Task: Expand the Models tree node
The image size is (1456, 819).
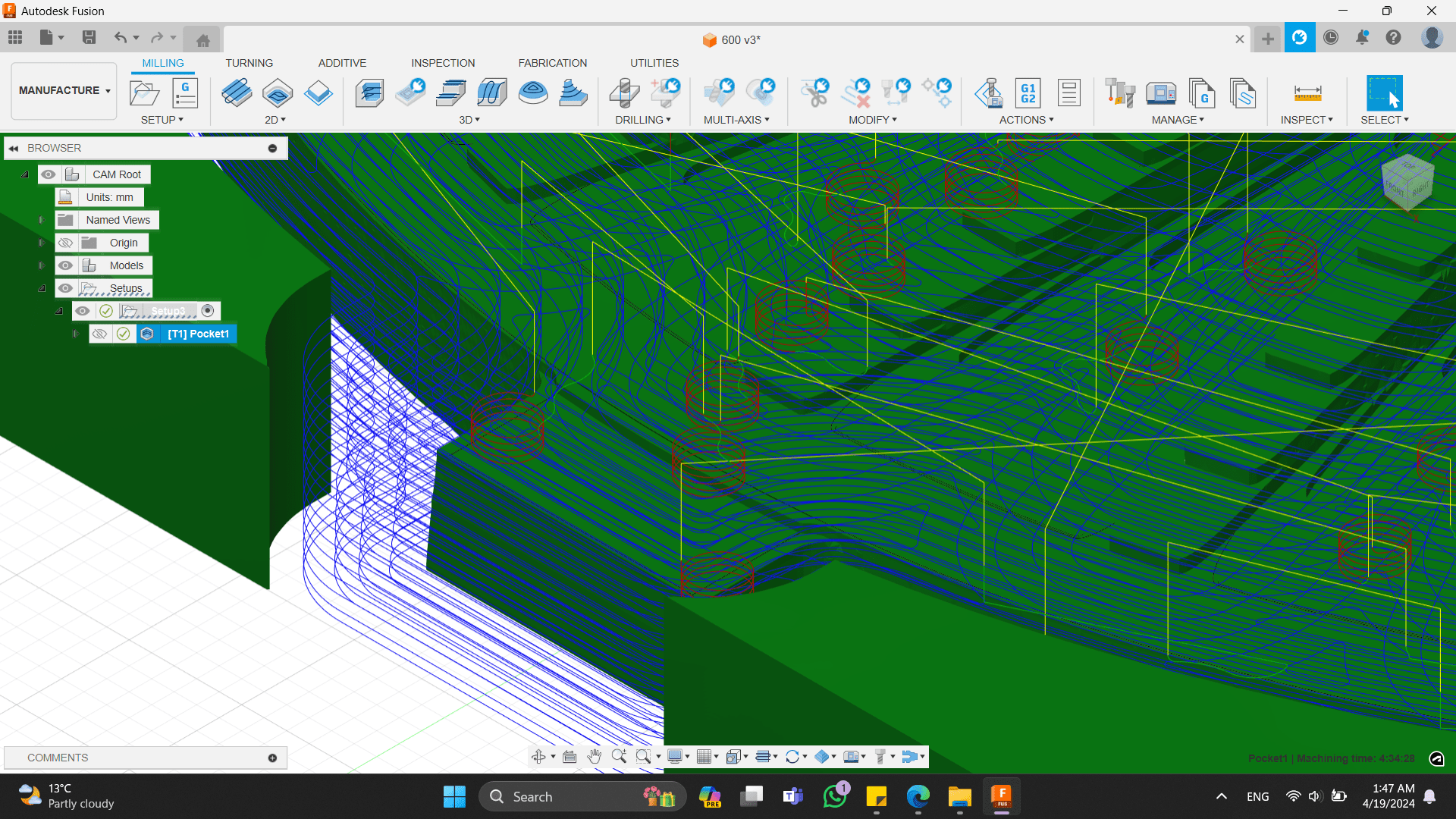Action: pyautogui.click(x=42, y=265)
